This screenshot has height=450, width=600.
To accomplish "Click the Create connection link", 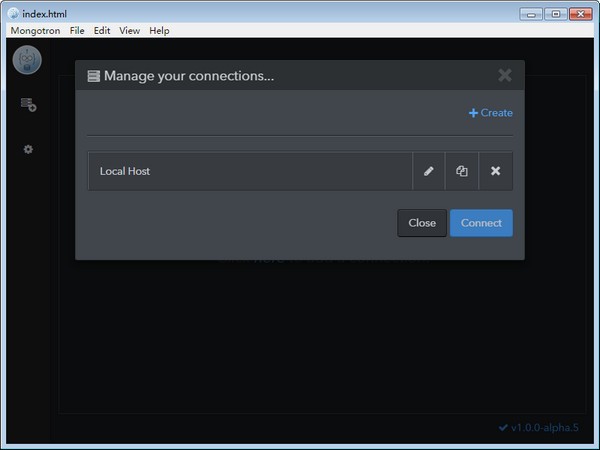I will coord(491,113).
